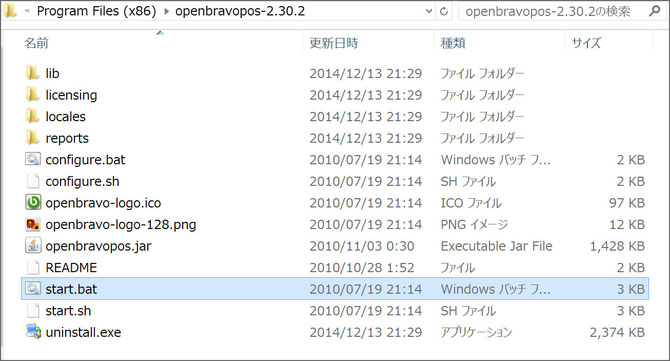
Task: Click the licensing folder icon
Action: point(32,94)
